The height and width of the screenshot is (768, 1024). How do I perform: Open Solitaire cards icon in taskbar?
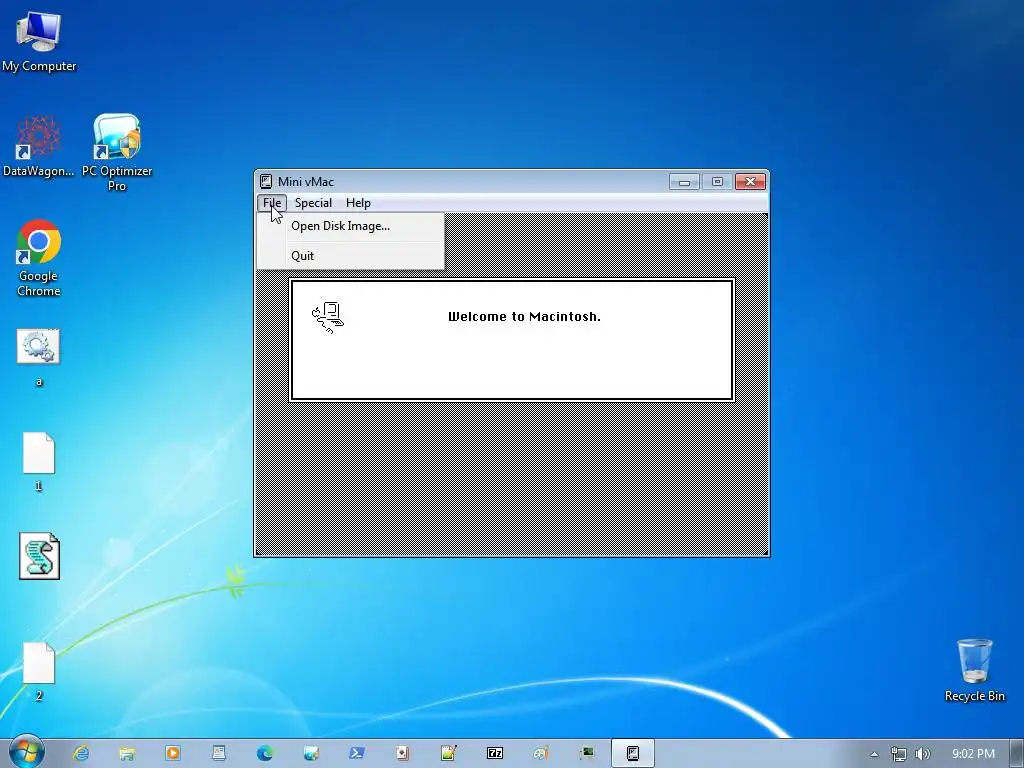tap(402, 753)
